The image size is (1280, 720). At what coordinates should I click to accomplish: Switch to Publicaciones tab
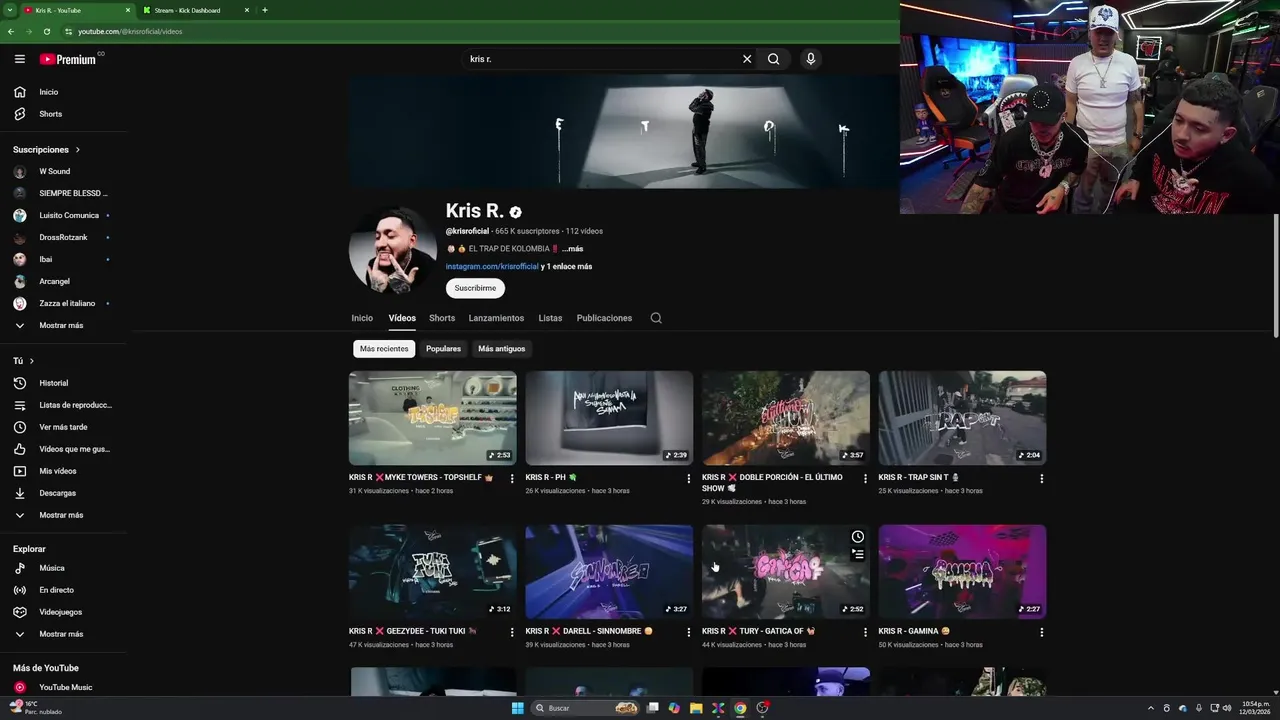pyautogui.click(x=604, y=318)
